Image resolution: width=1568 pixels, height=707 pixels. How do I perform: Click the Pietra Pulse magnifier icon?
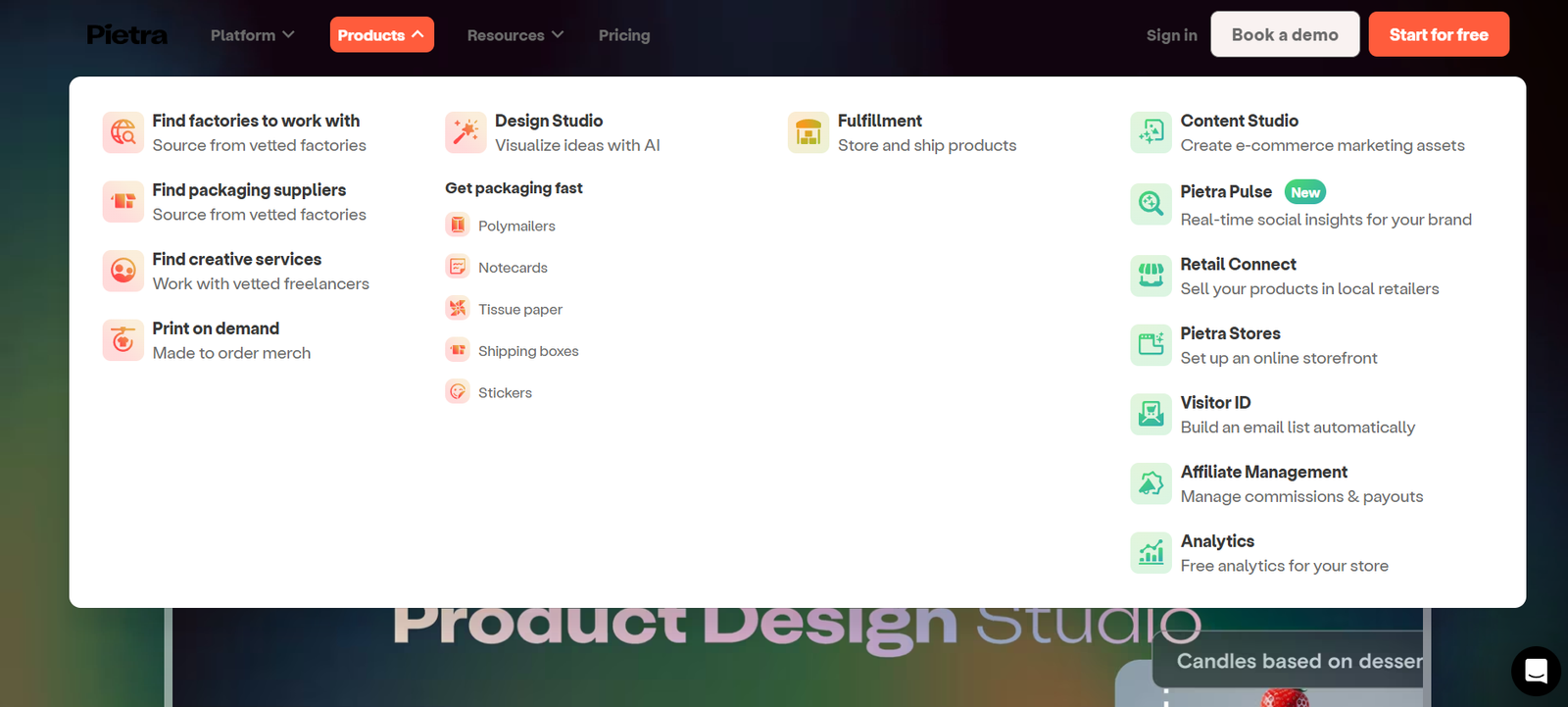click(1151, 204)
